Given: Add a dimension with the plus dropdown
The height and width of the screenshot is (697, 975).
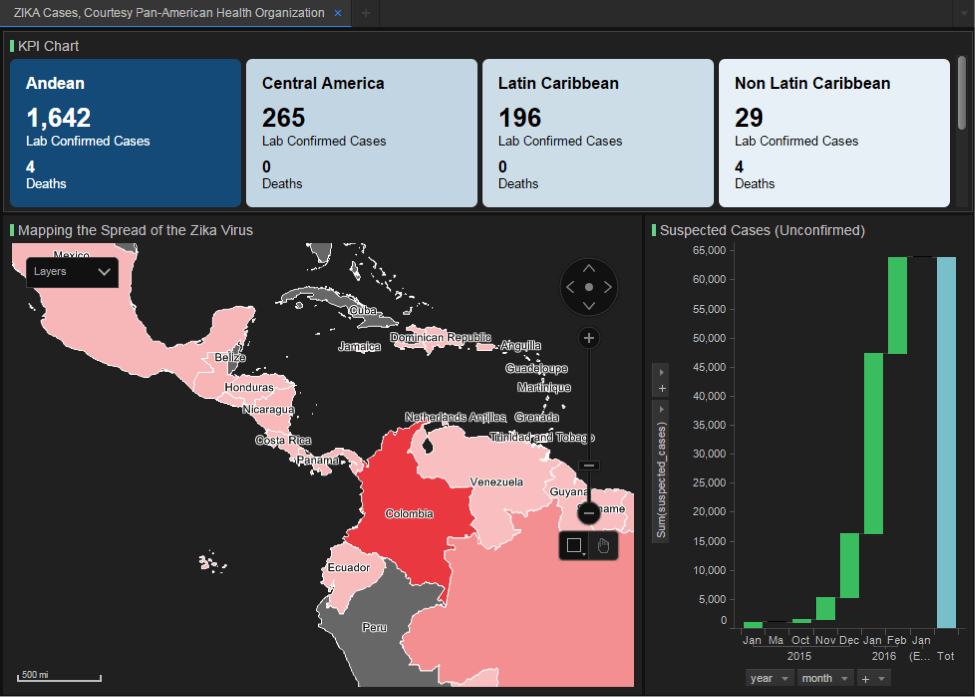Looking at the screenshot, I should pos(873,678).
